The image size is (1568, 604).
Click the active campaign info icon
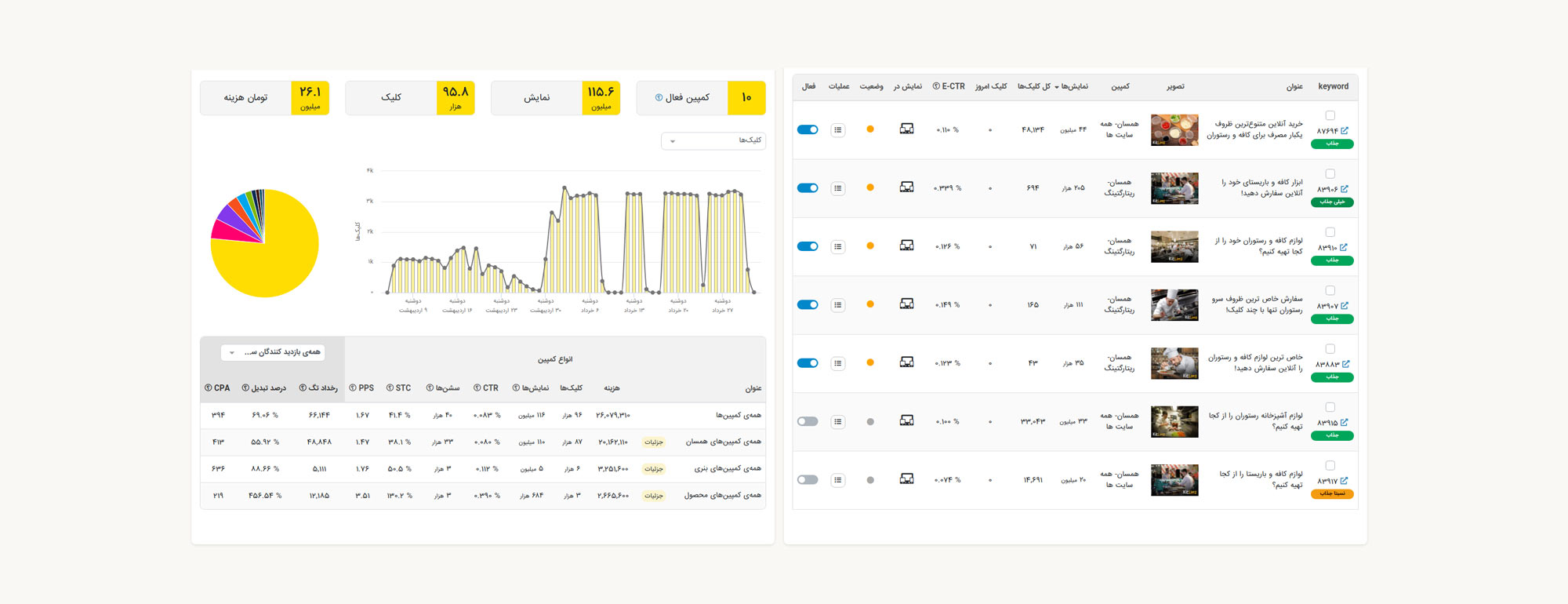tap(659, 98)
